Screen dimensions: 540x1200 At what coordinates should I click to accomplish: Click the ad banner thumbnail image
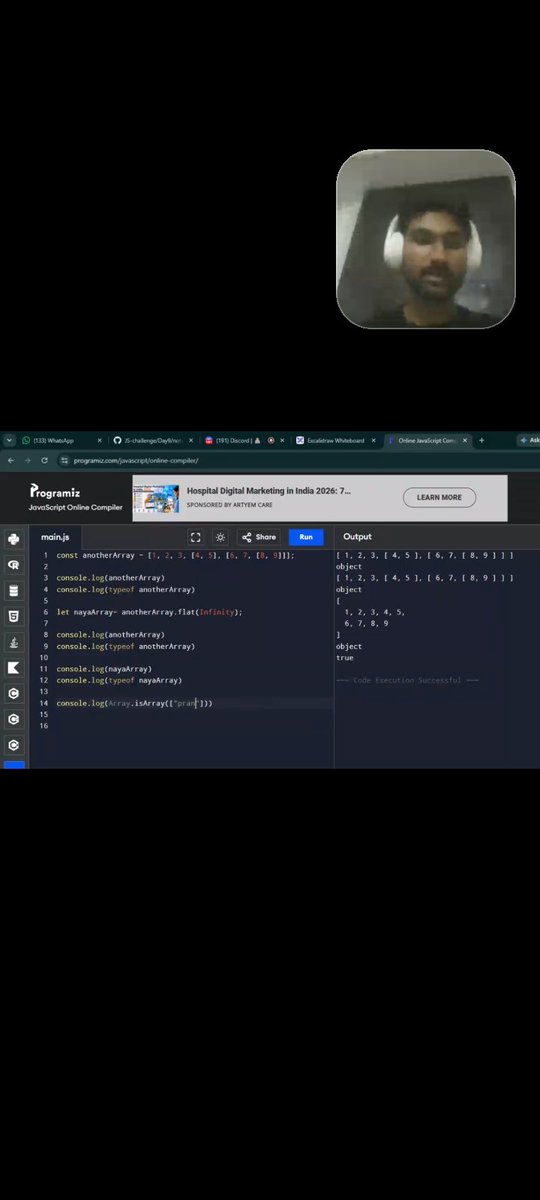click(156, 497)
